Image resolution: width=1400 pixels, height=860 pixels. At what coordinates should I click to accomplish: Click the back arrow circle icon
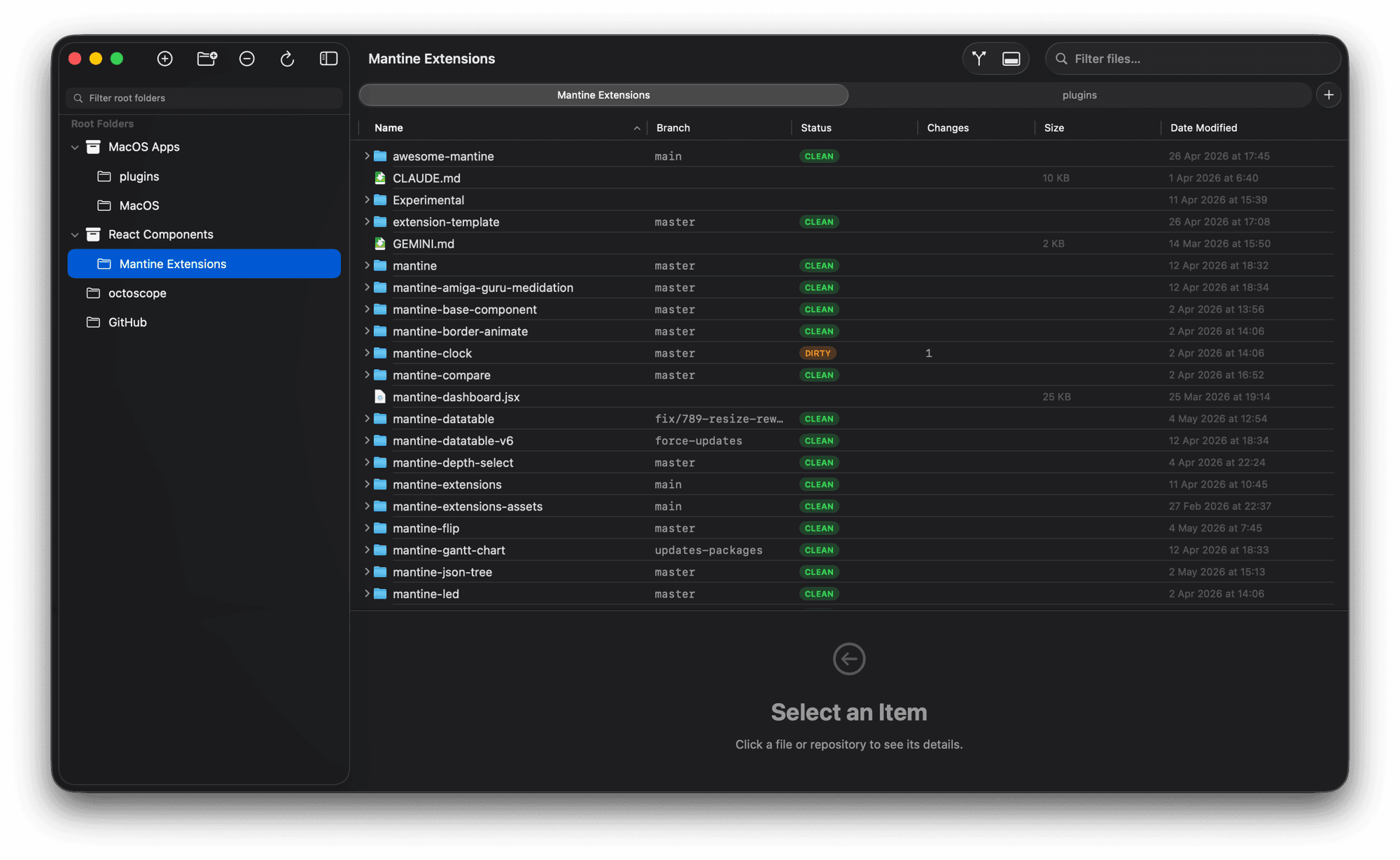(x=849, y=659)
